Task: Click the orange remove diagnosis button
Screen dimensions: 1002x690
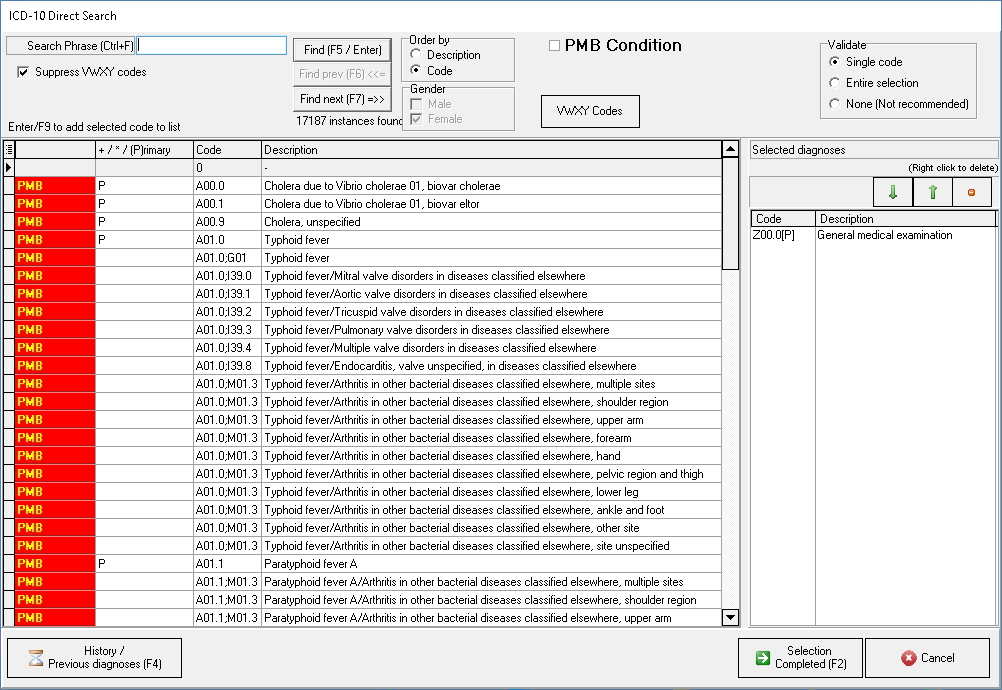Action: [x=971, y=192]
